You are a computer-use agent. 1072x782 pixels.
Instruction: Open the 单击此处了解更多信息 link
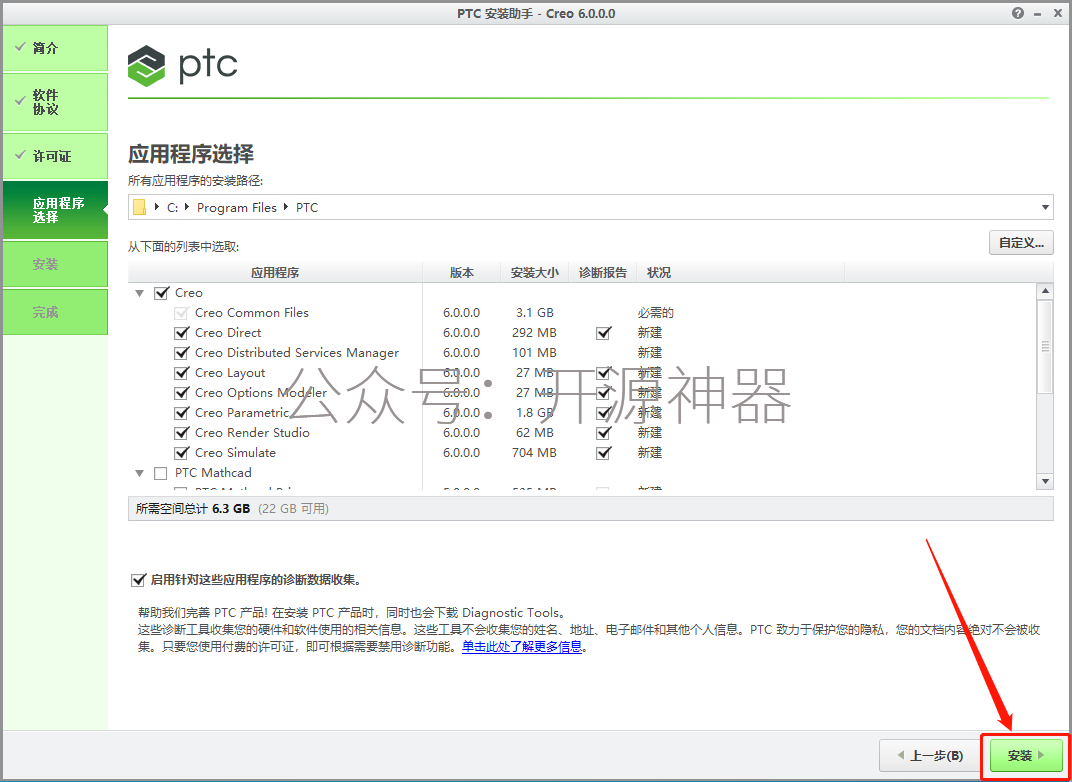pos(522,647)
